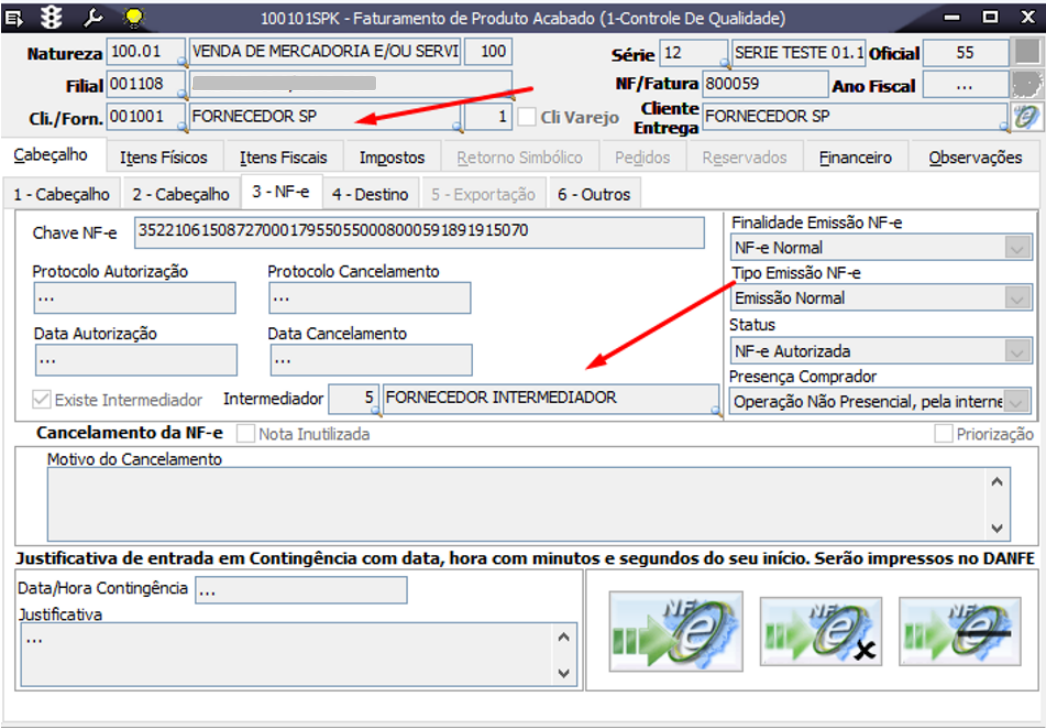Open the document list icon in title bar
Screen dimensions: 1046x728
click(13, 18)
